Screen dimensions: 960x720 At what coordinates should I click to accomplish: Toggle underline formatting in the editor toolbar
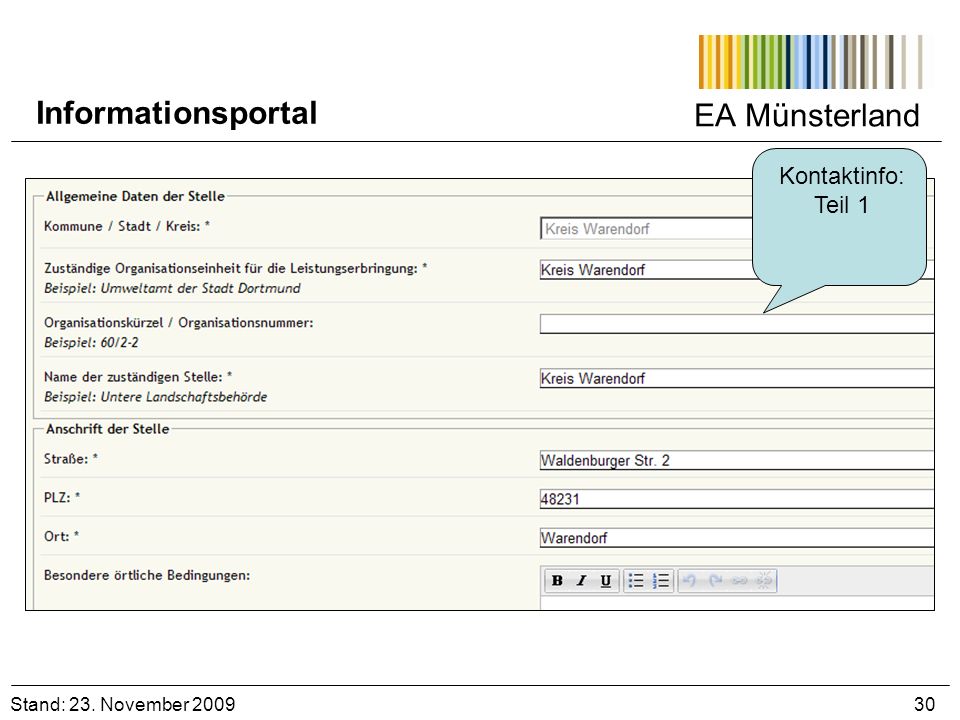[x=606, y=580]
